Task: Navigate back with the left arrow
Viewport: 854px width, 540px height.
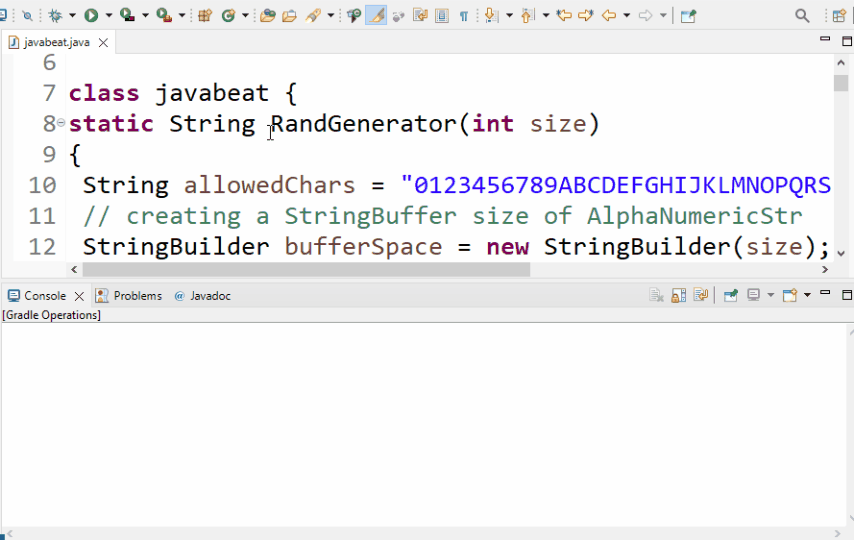Action: [608, 16]
